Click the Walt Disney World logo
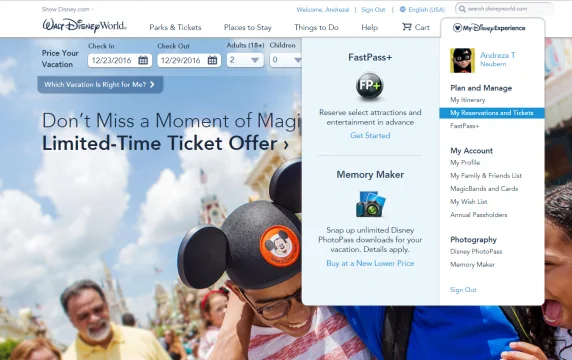 tap(84, 26)
